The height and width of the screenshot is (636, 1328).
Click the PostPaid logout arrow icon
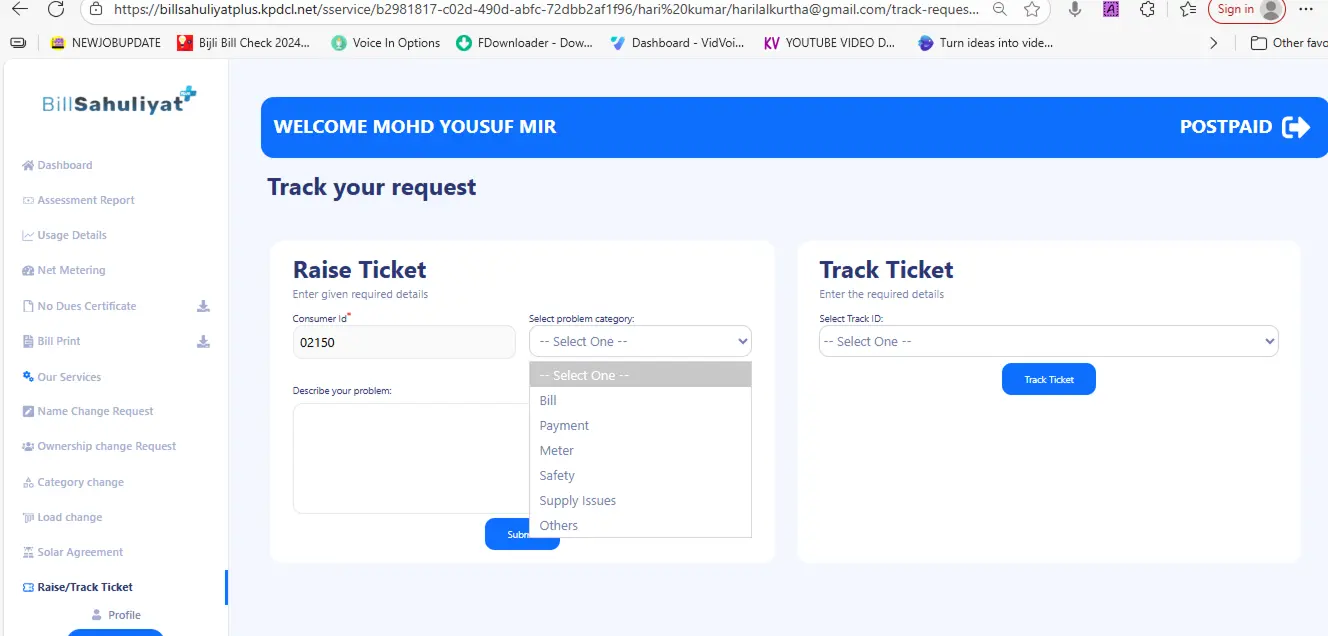click(1296, 127)
